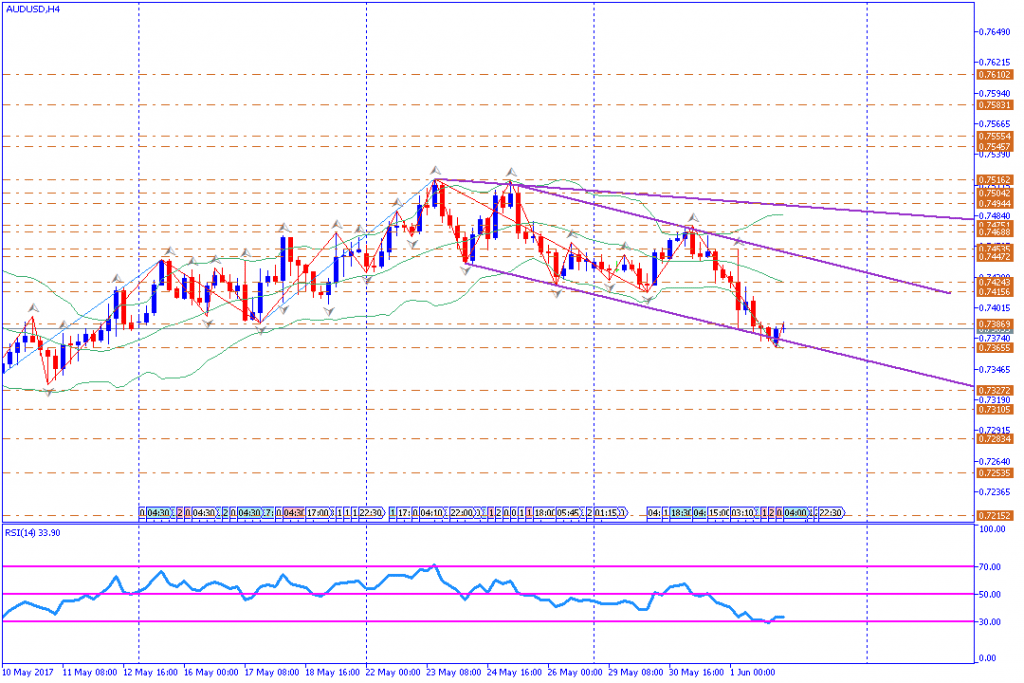
Task: Click the RSI 70.00 scale value
Action: [x=991, y=567]
